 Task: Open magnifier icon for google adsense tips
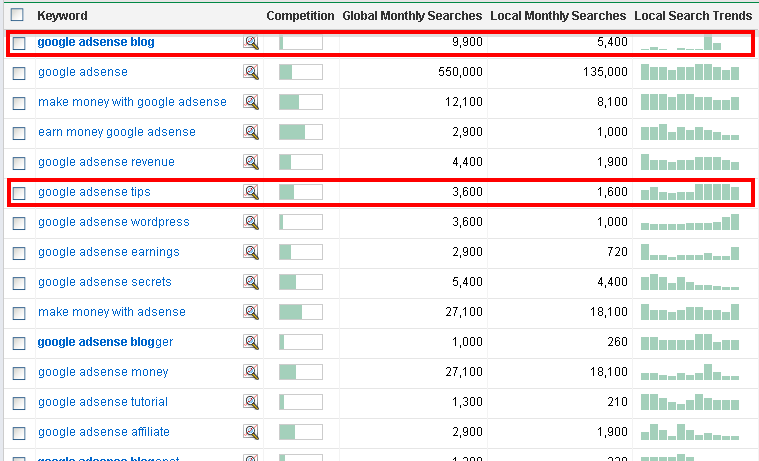(x=251, y=192)
